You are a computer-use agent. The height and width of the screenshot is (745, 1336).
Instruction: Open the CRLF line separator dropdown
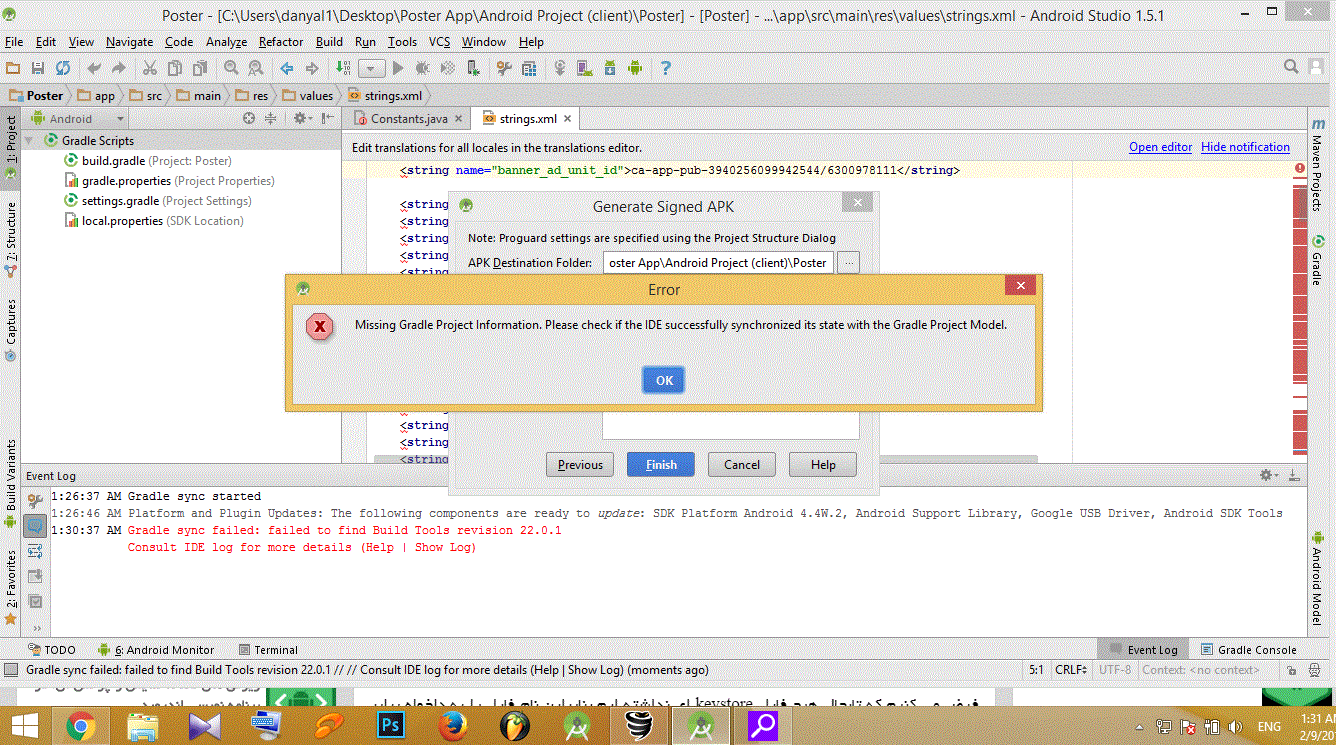(1073, 670)
